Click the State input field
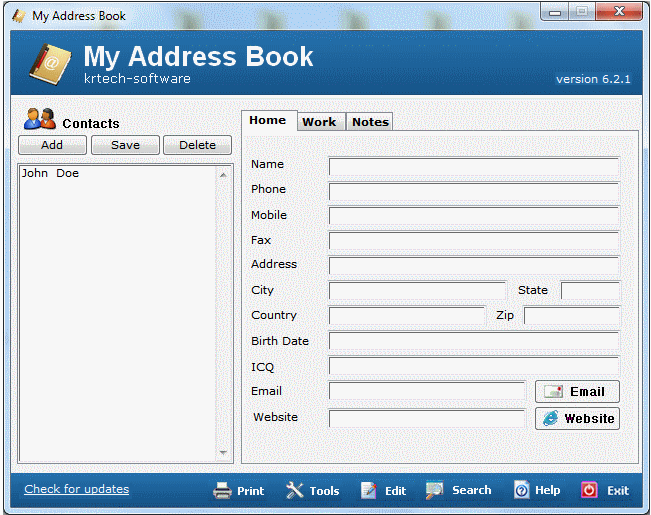 590,290
